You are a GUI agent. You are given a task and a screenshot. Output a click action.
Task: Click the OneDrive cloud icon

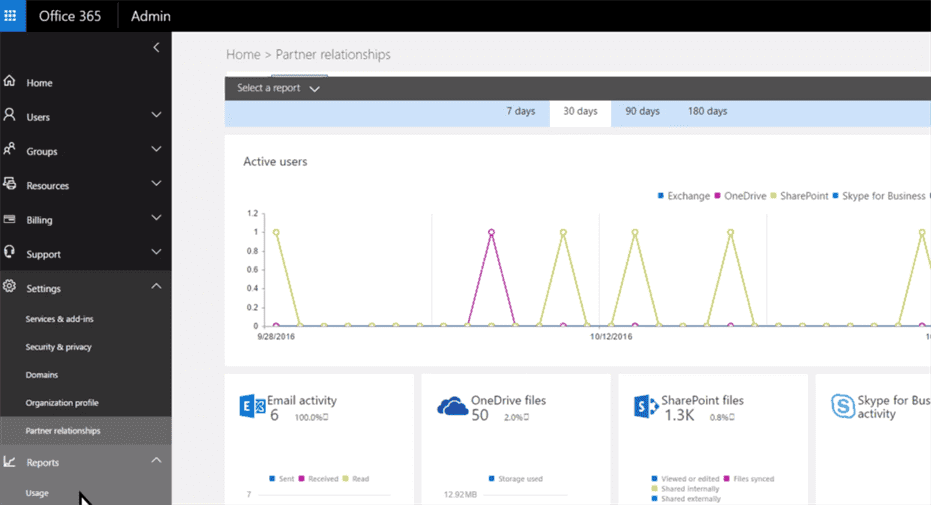pyautogui.click(x=452, y=406)
